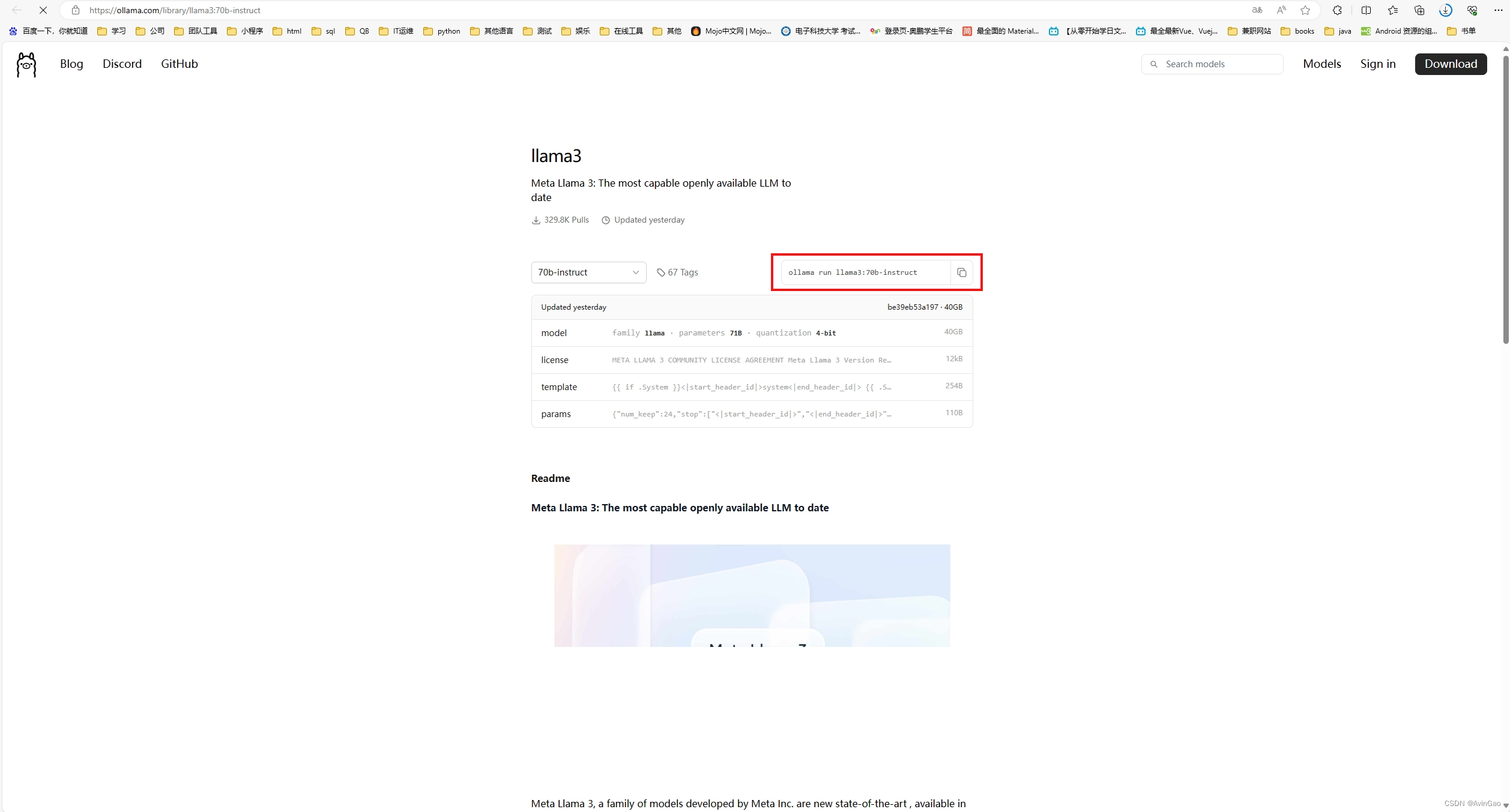Open the 67 Tags link

point(677,272)
